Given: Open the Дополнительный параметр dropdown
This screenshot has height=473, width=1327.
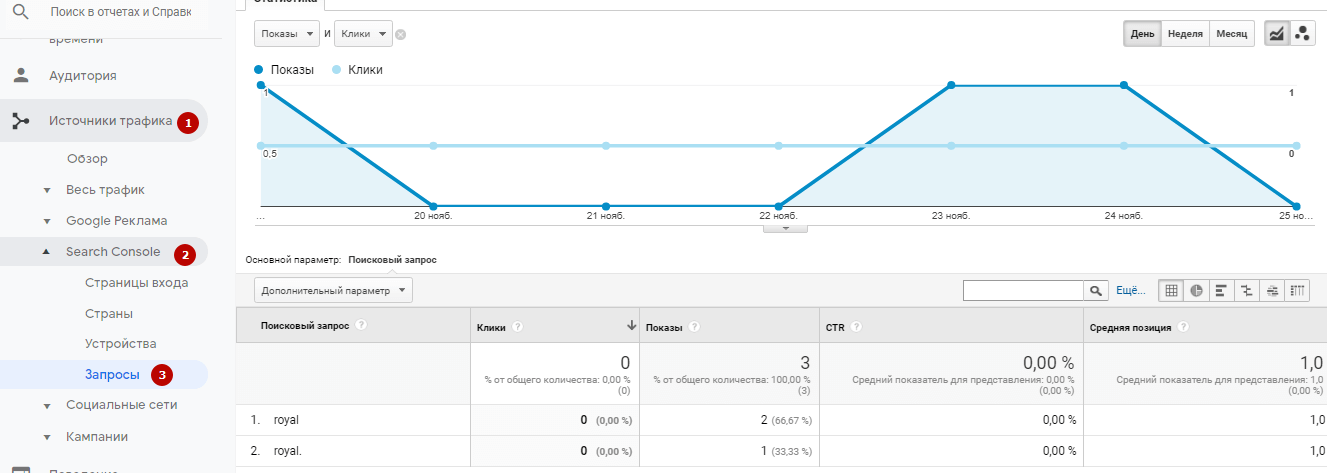Looking at the screenshot, I should pos(333,290).
